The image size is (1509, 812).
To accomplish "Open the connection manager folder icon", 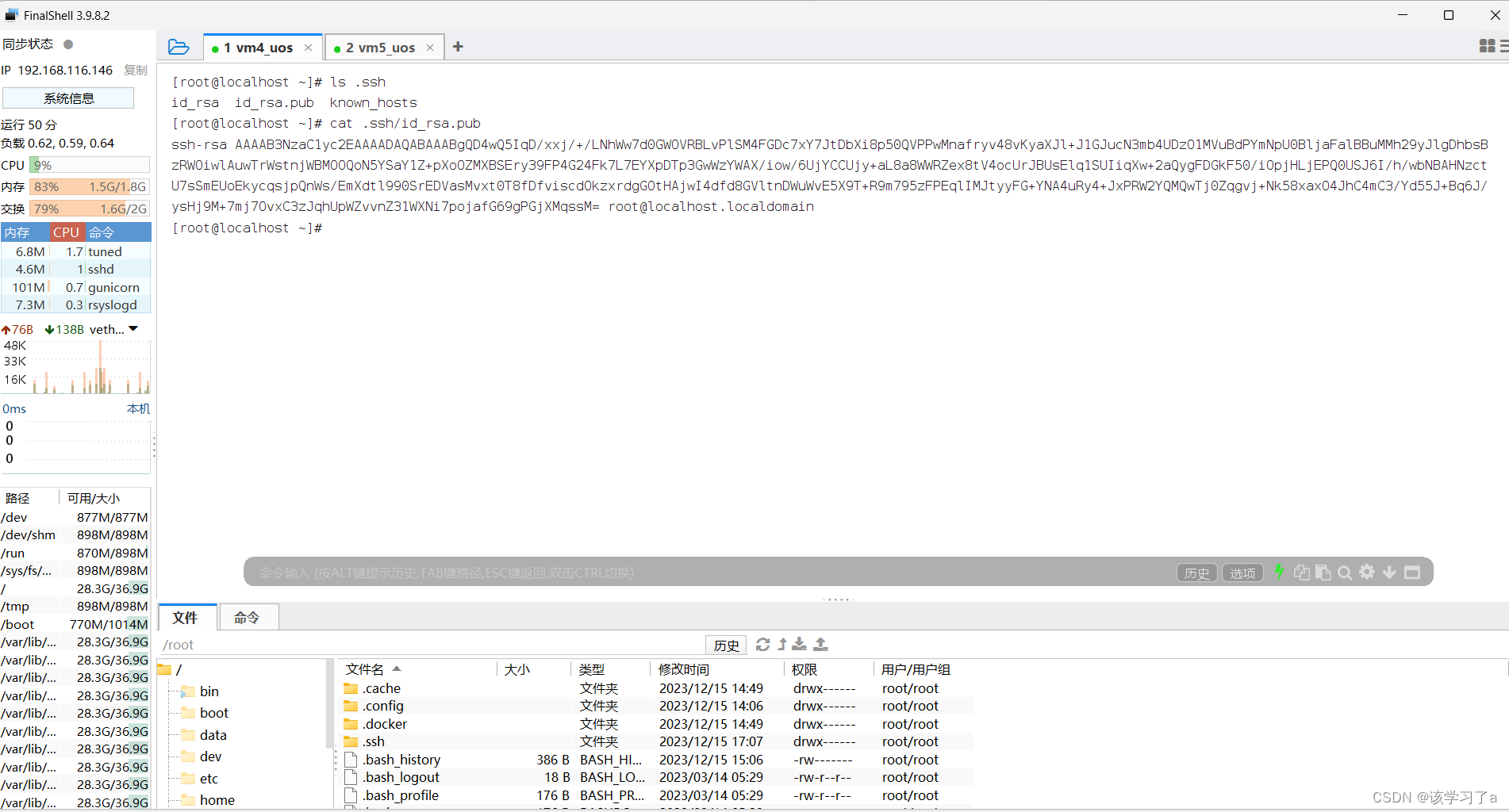I will click(179, 48).
